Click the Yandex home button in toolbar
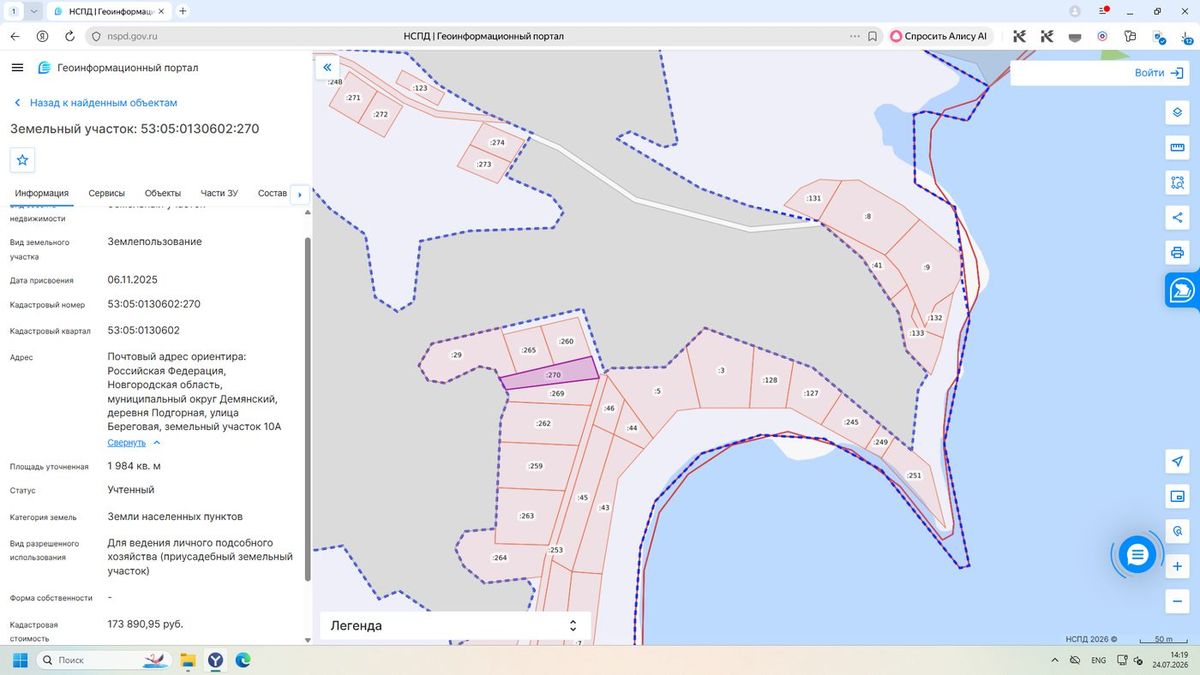Screen dimensions: 1200x675 coord(42,36)
